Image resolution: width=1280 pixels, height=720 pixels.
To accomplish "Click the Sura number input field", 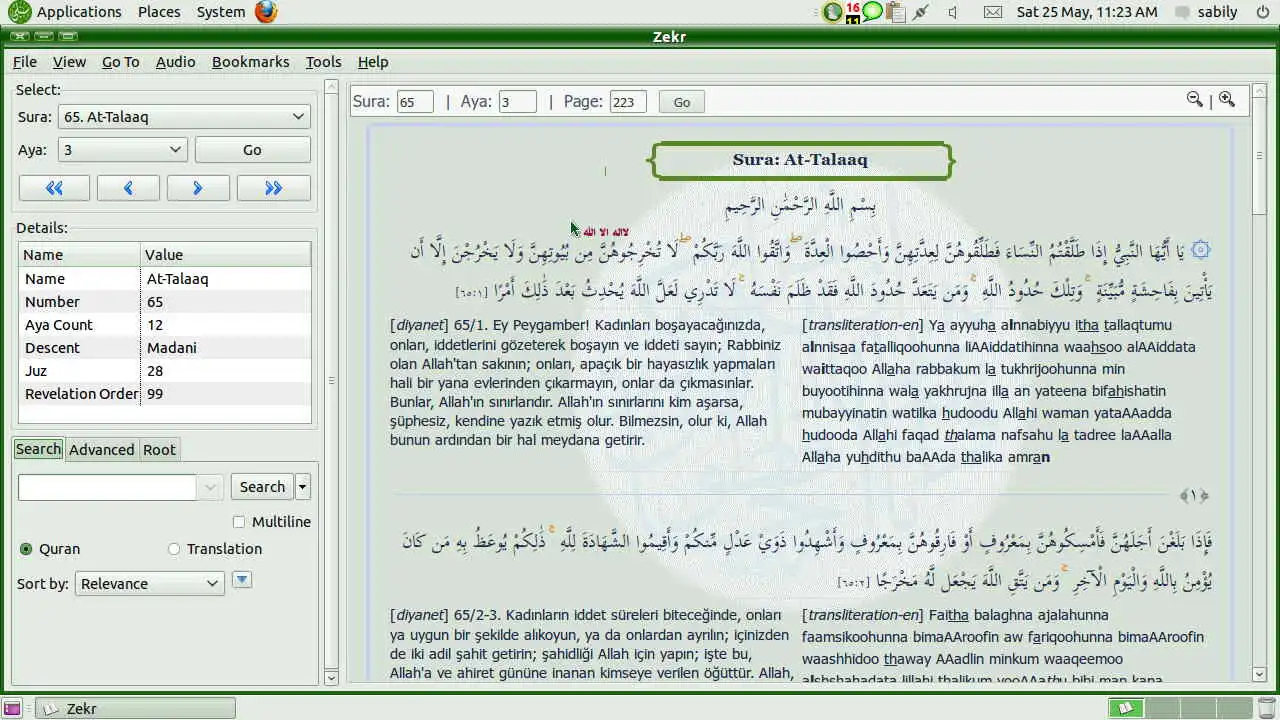I will (x=415, y=102).
